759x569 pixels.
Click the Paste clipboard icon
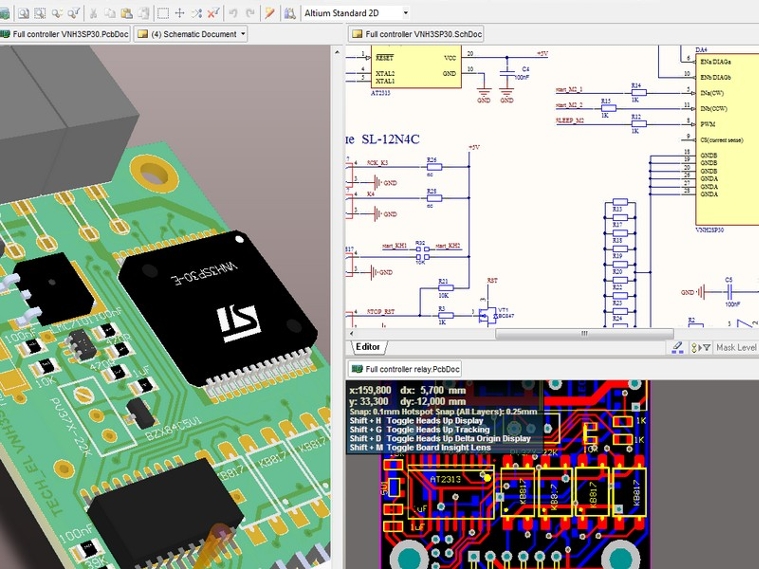126,13
